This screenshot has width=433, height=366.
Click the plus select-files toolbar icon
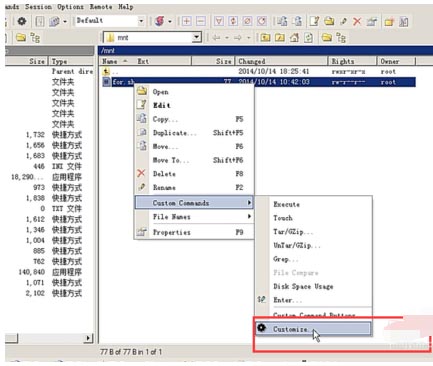pyautogui.click(x=187, y=21)
